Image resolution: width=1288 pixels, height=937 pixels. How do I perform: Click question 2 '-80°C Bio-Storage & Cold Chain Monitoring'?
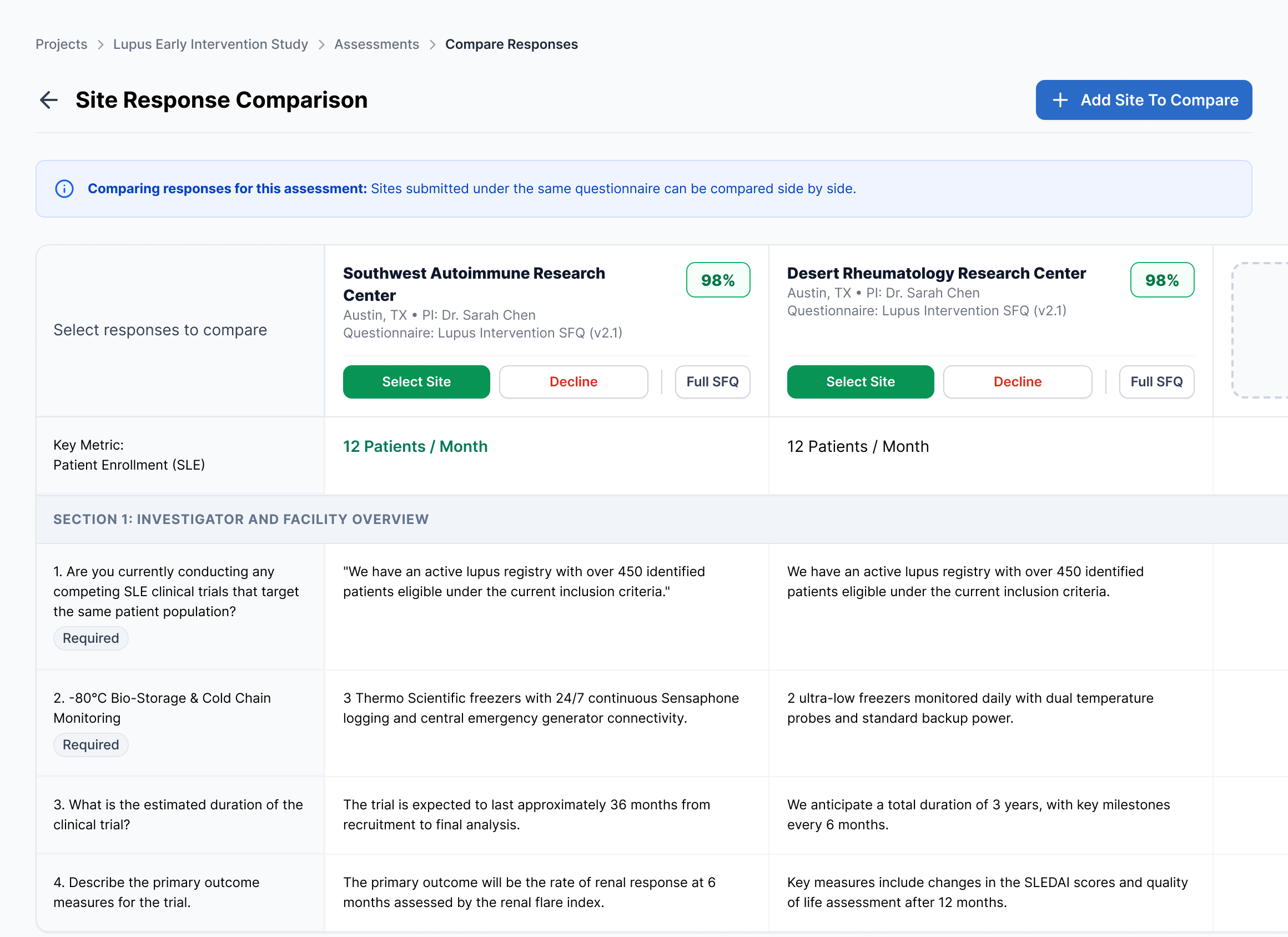click(162, 708)
